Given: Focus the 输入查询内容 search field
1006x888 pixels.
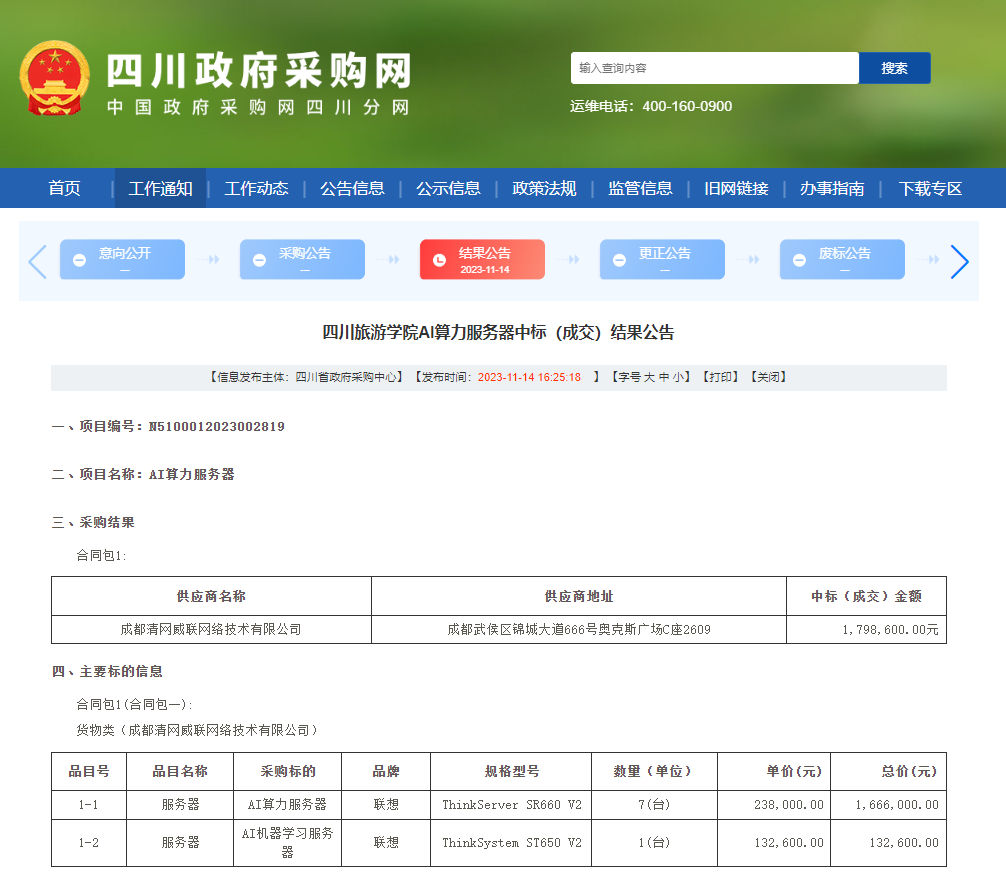Looking at the screenshot, I should [x=715, y=68].
